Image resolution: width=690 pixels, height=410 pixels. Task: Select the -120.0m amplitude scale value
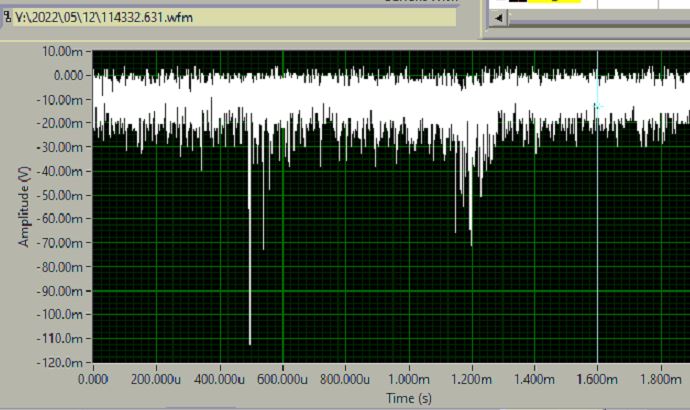pyautogui.click(x=60, y=362)
